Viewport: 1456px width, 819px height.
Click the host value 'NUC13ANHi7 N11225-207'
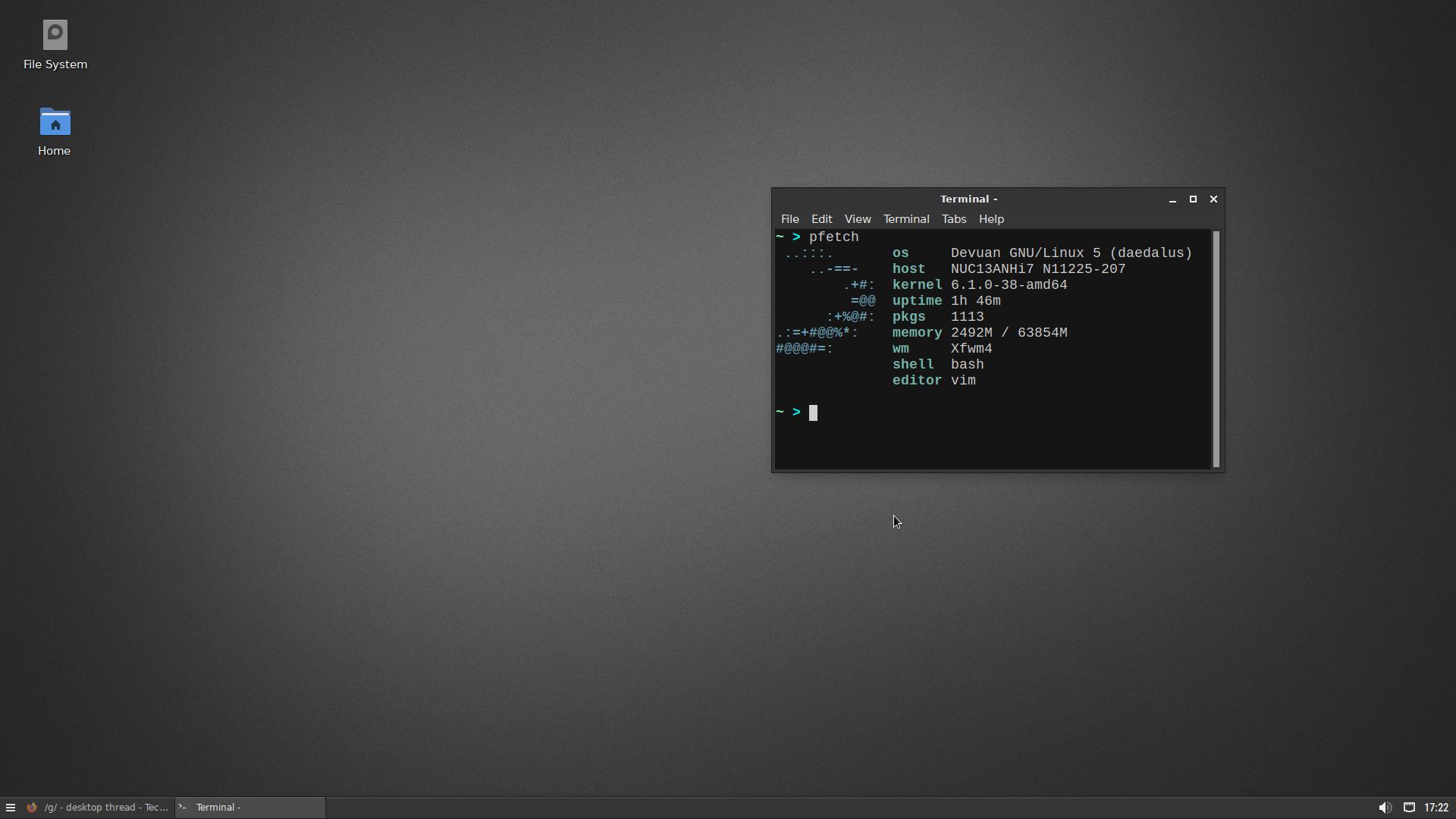(x=1038, y=269)
